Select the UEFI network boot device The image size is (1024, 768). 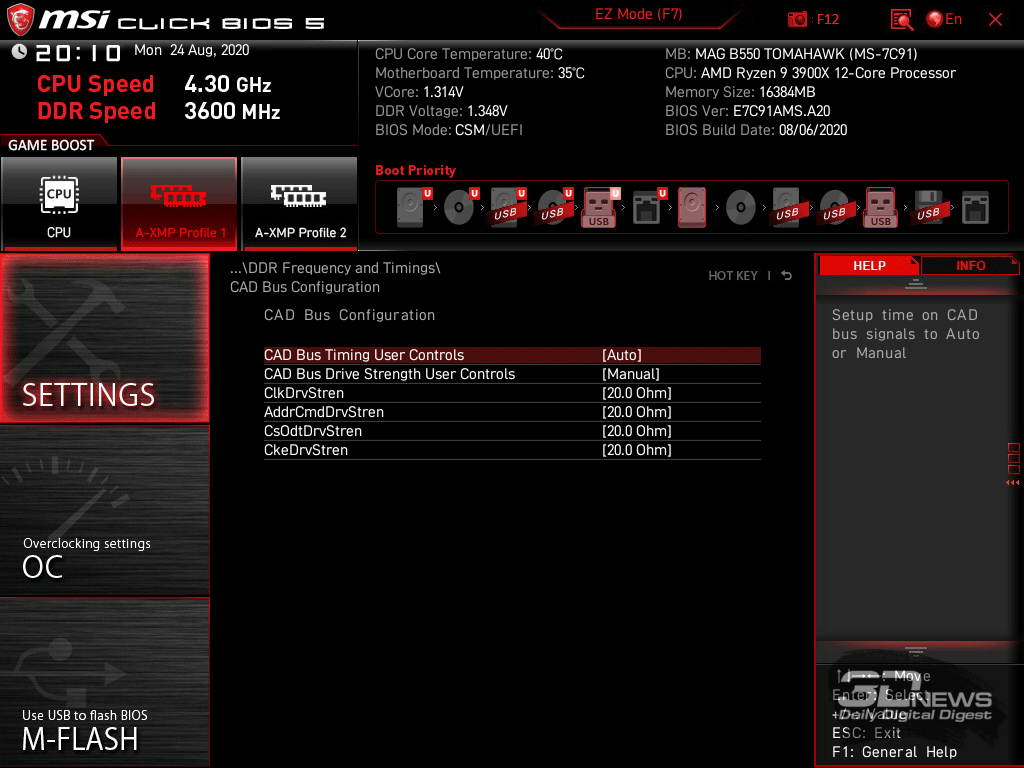(647, 207)
